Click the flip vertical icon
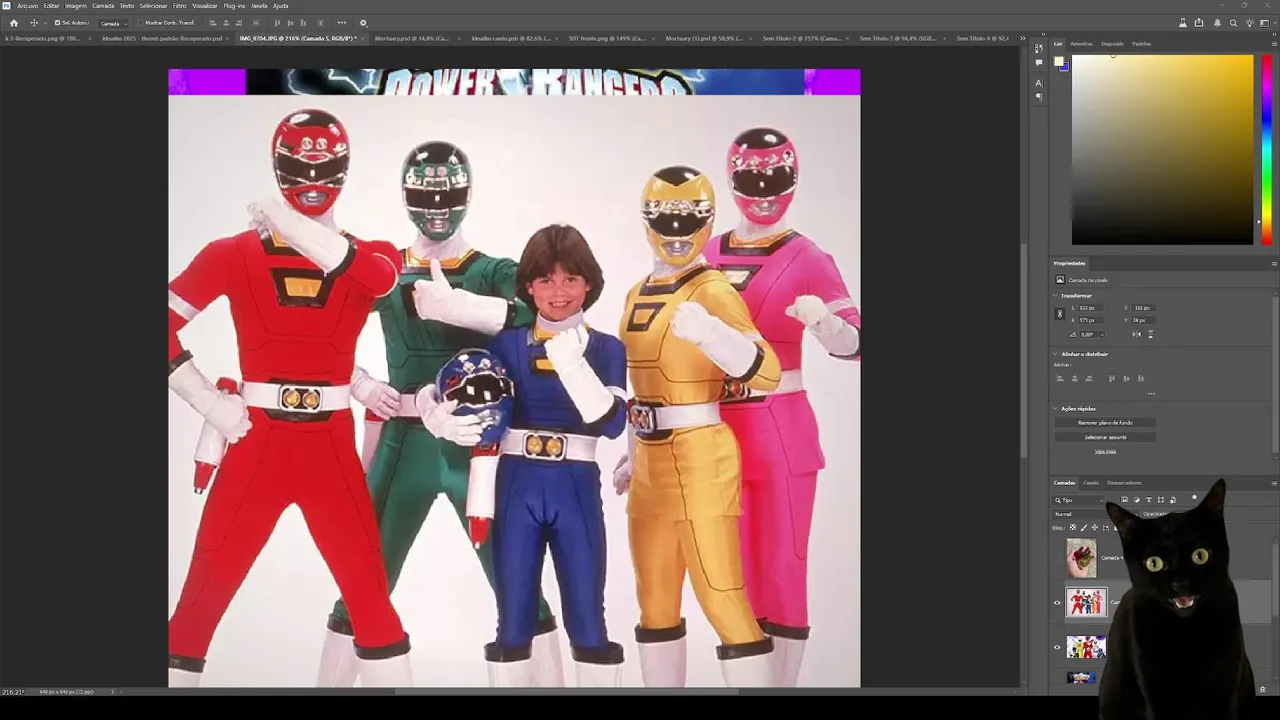This screenshot has width=1280, height=720. (1150, 334)
